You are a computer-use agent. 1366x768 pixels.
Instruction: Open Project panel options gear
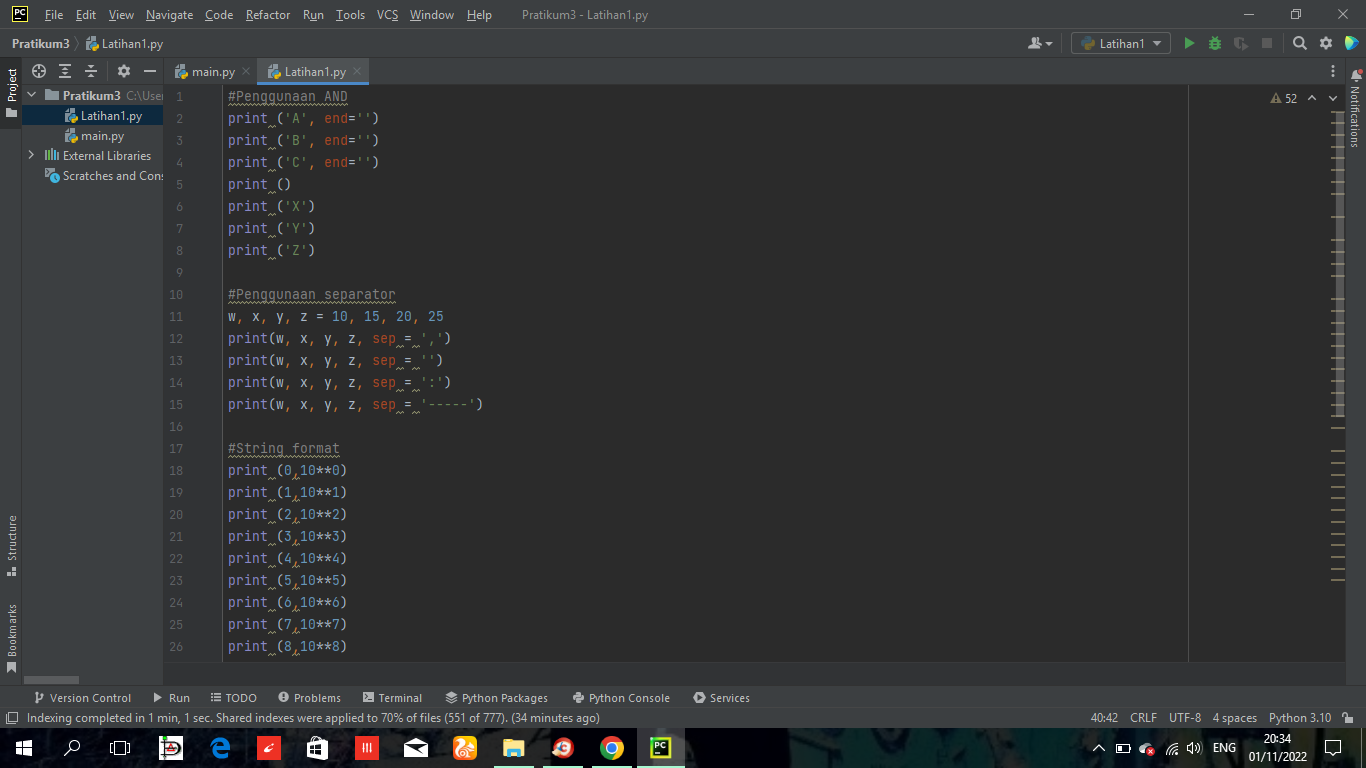pos(124,71)
